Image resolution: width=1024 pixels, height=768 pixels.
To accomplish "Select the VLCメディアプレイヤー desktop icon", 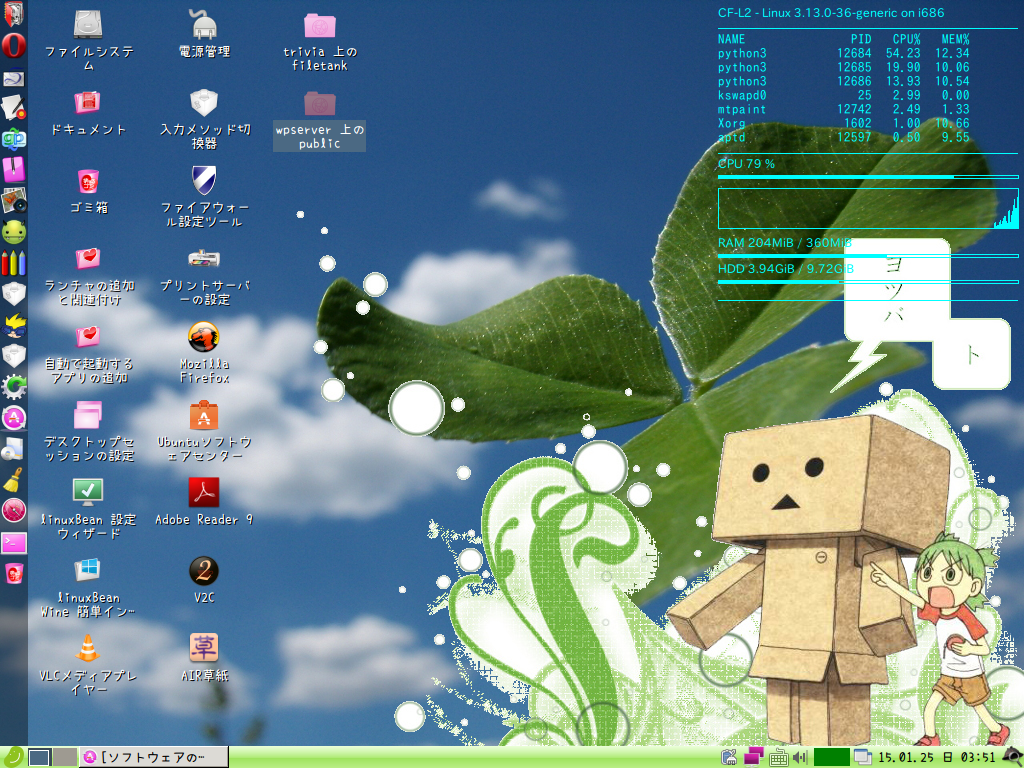I will point(89,665).
